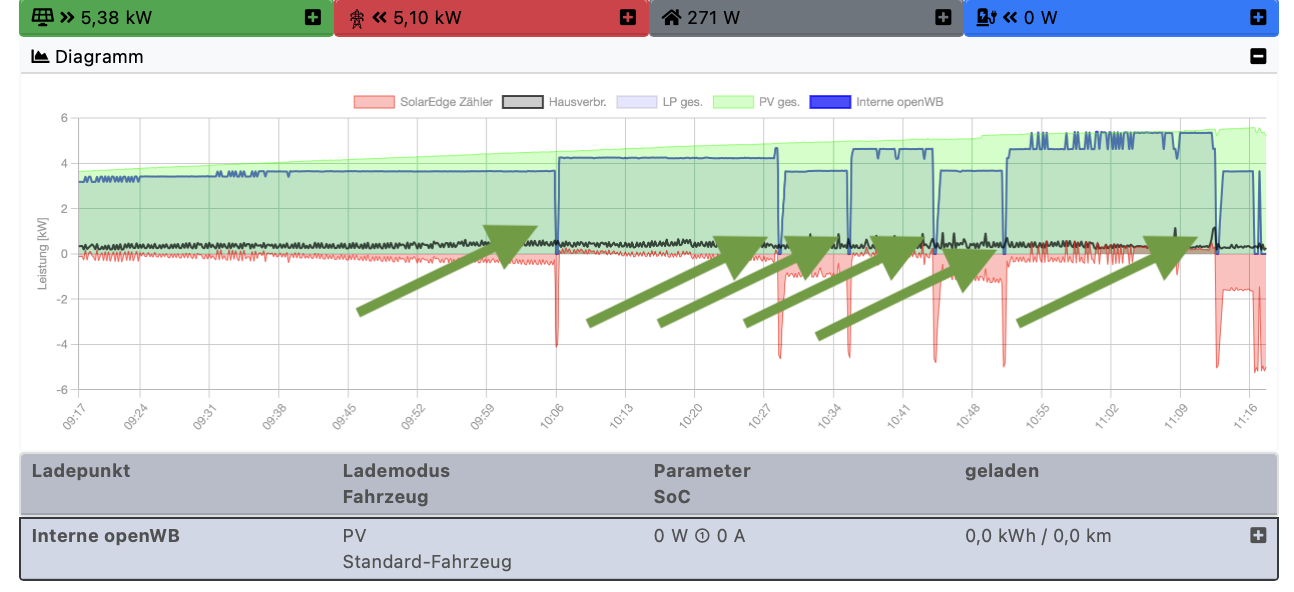Click the Standard-Fahrzeug vehicle label
1294x592 pixels.
(427, 562)
